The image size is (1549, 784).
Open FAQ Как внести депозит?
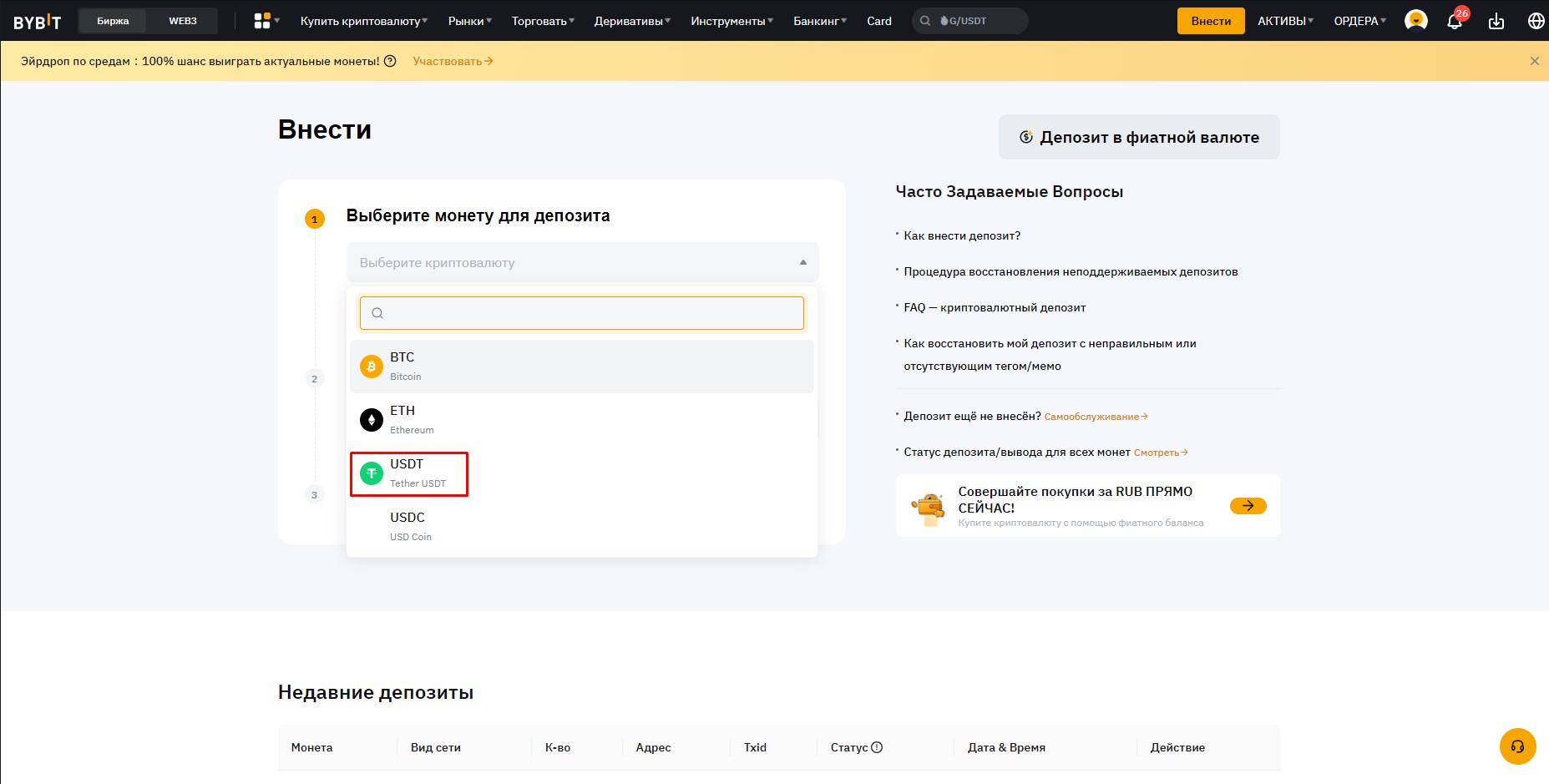[962, 235]
